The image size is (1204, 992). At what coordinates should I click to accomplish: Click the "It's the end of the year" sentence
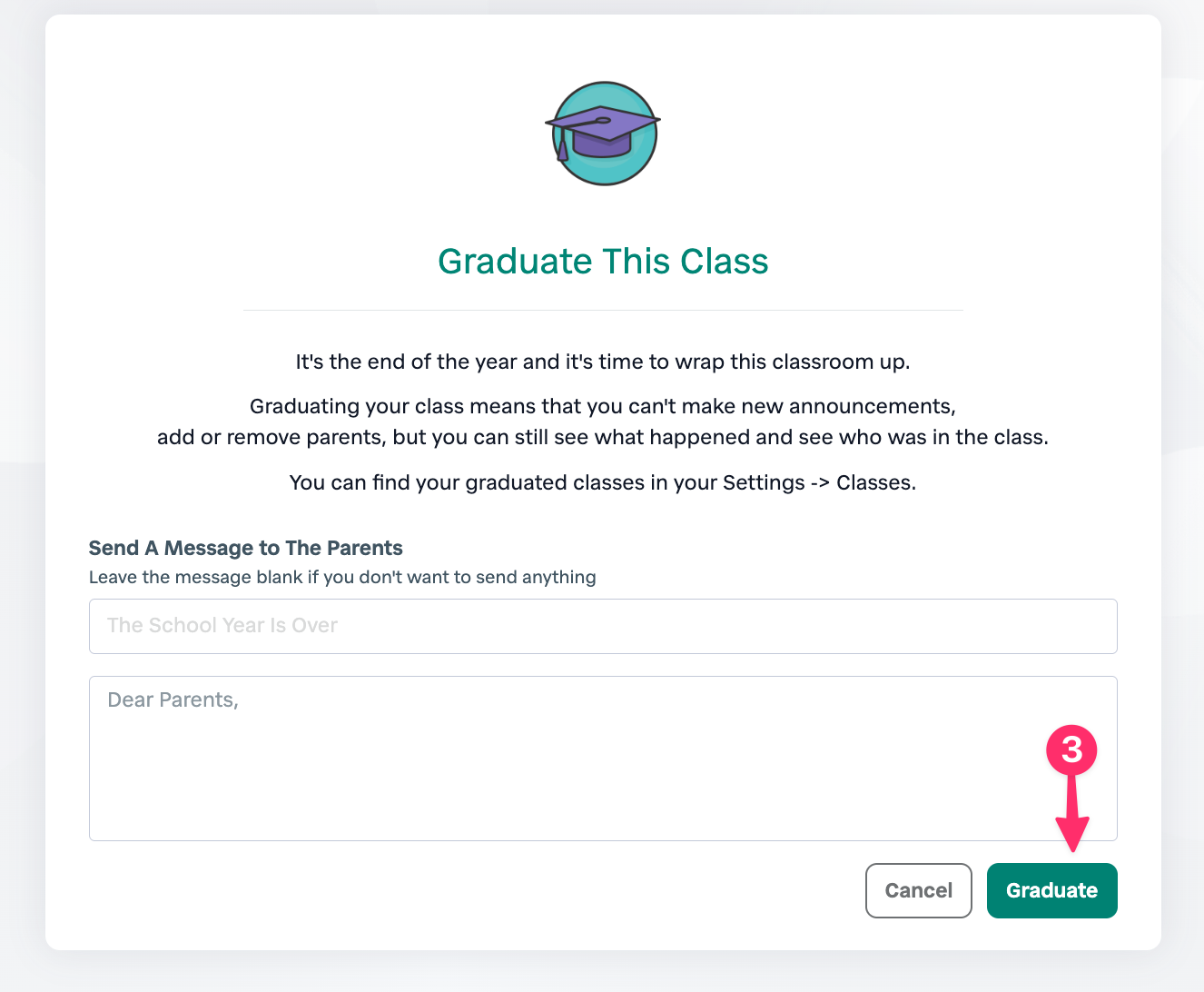pos(603,362)
